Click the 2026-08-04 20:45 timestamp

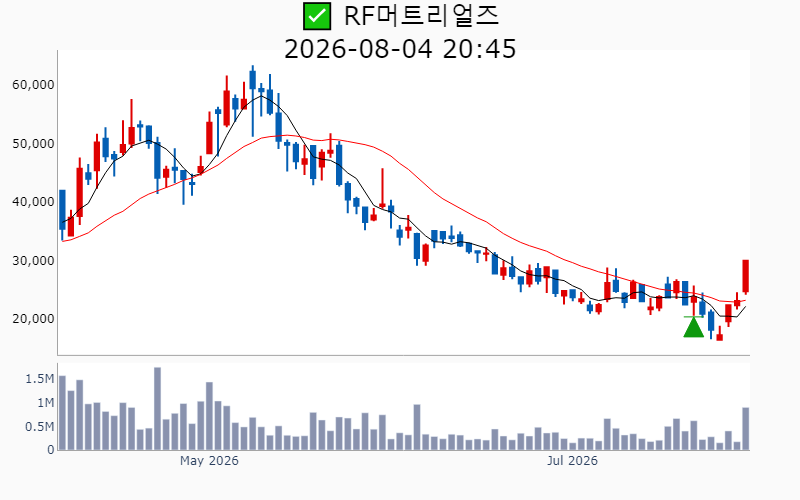400,49
